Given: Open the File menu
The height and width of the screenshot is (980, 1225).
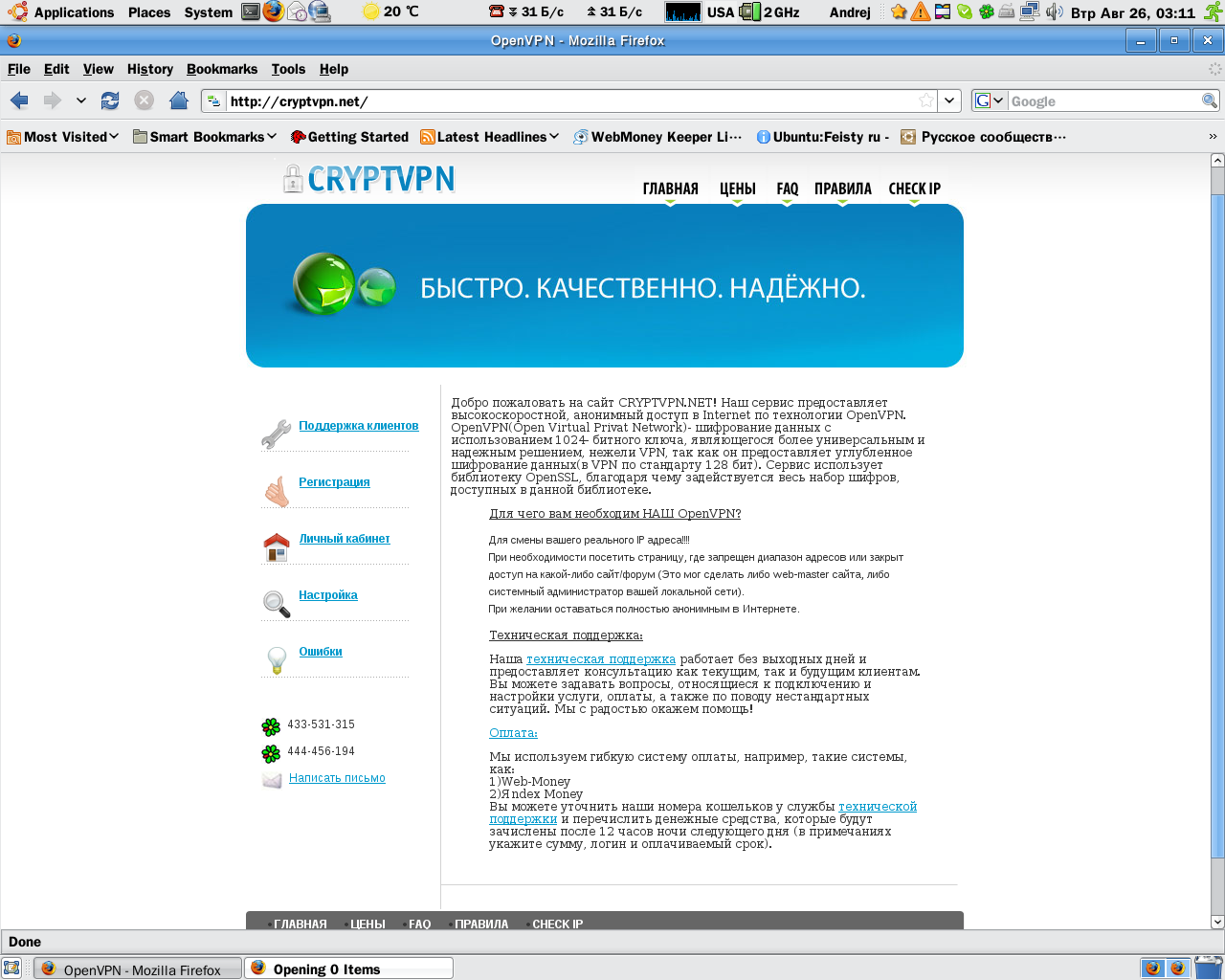Looking at the screenshot, I should (19, 69).
